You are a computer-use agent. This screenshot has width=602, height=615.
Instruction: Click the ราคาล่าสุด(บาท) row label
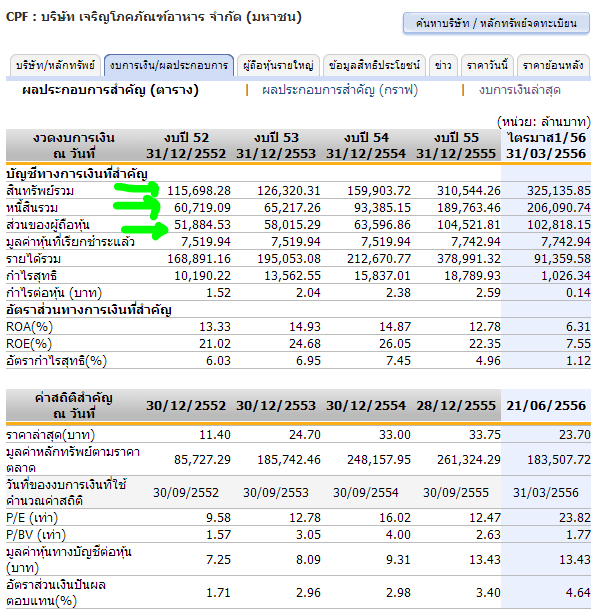pyautogui.click(x=51, y=435)
